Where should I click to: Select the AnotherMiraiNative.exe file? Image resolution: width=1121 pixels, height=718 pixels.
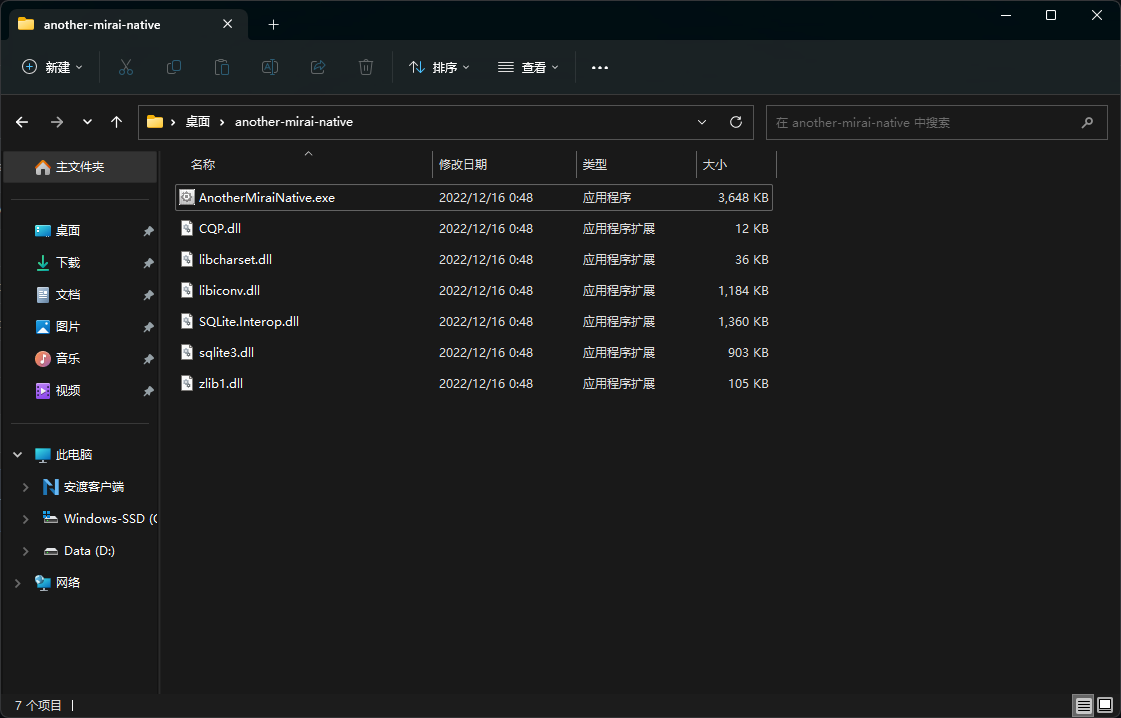(267, 198)
